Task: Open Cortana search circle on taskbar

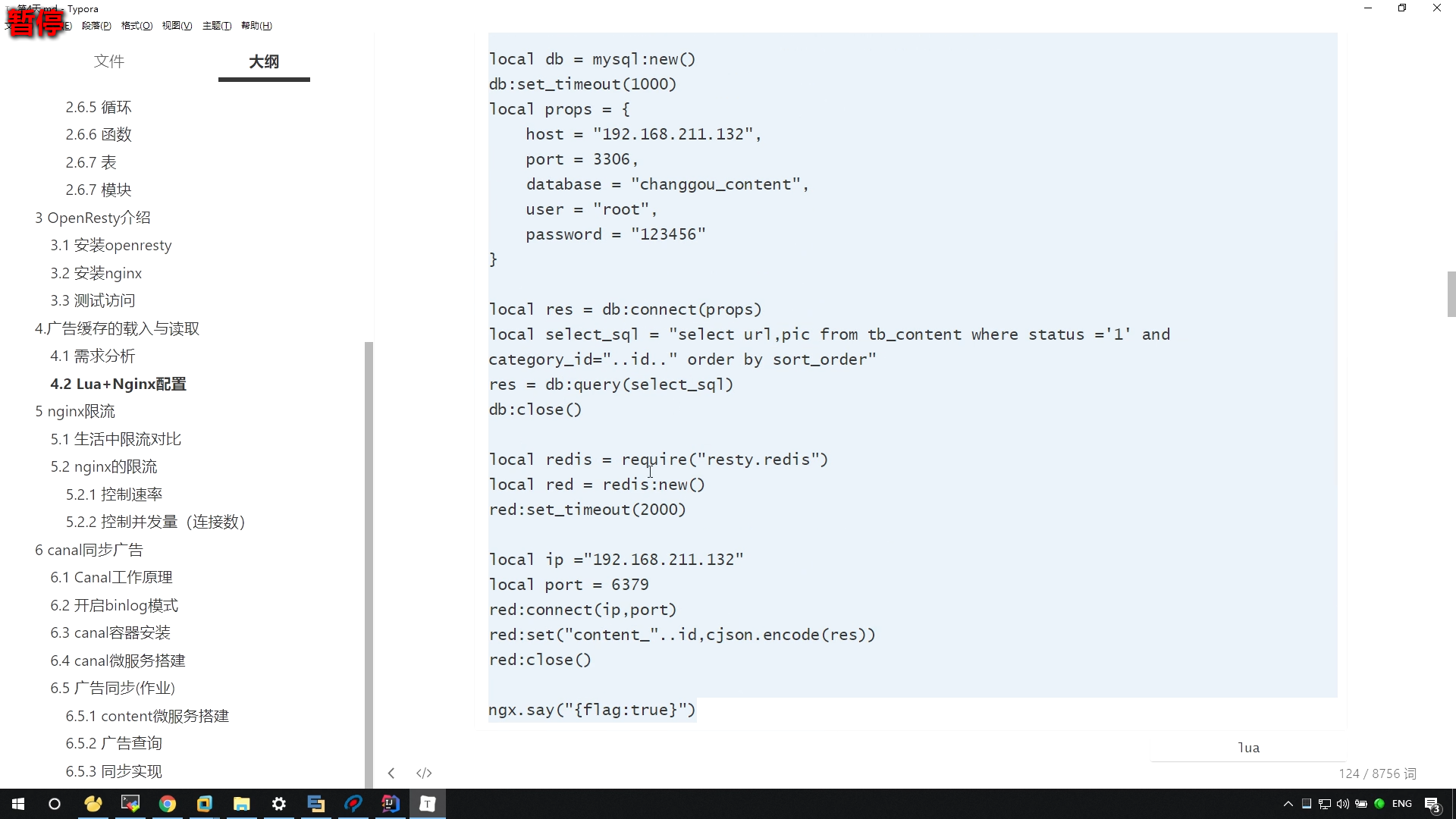Action: 55,804
